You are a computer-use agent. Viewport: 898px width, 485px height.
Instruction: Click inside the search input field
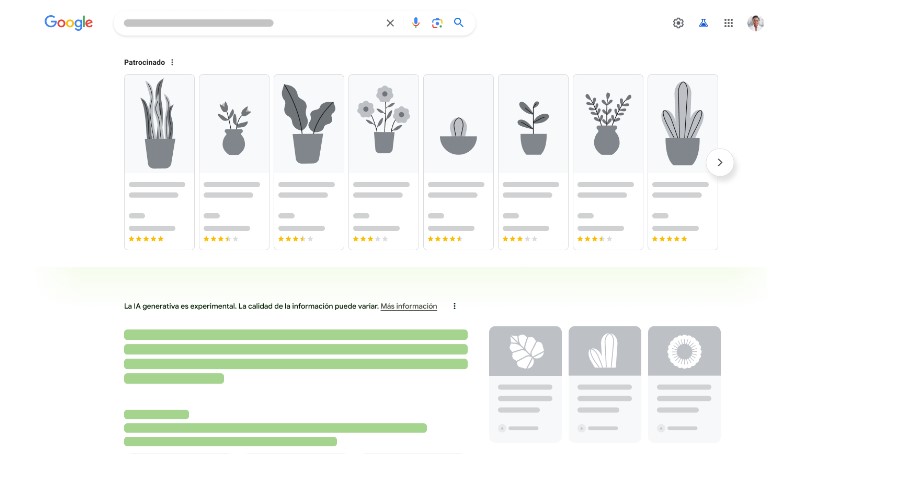250,23
